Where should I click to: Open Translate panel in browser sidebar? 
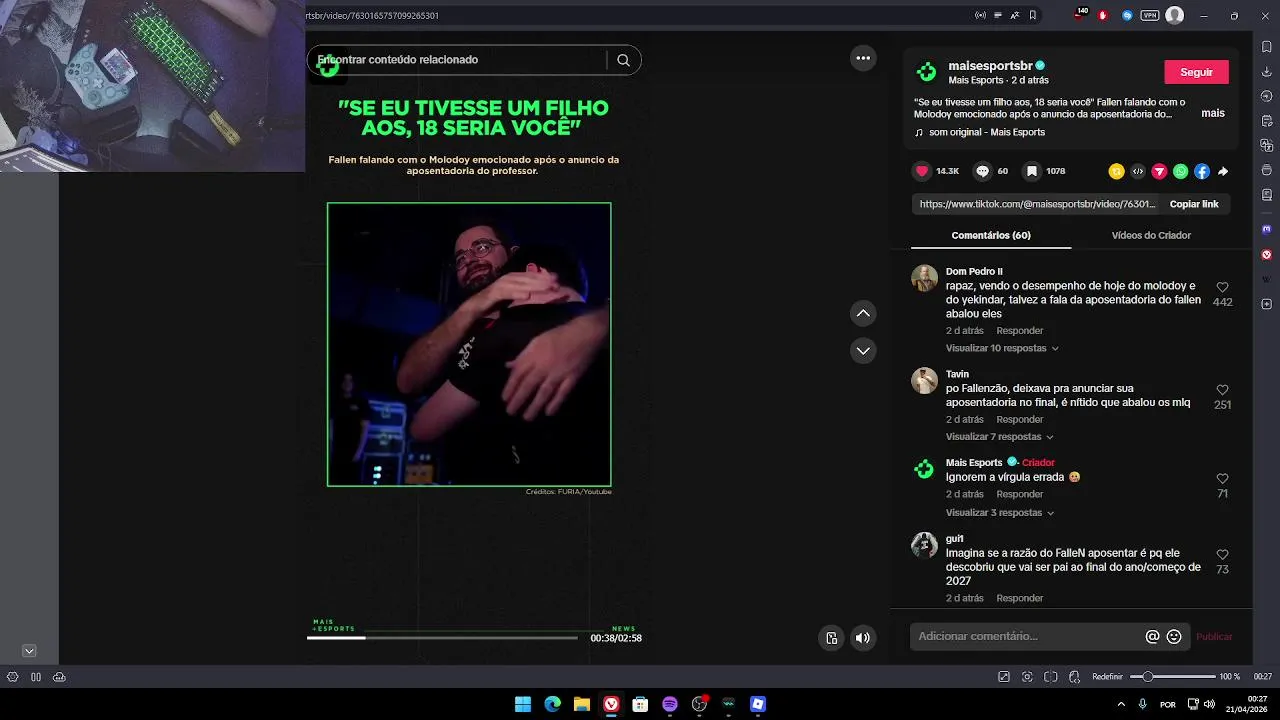tap(1267, 145)
